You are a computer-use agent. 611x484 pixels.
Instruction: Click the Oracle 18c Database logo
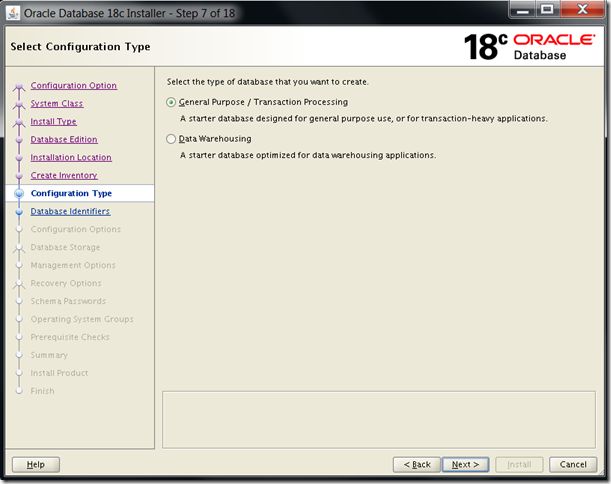pos(530,47)
